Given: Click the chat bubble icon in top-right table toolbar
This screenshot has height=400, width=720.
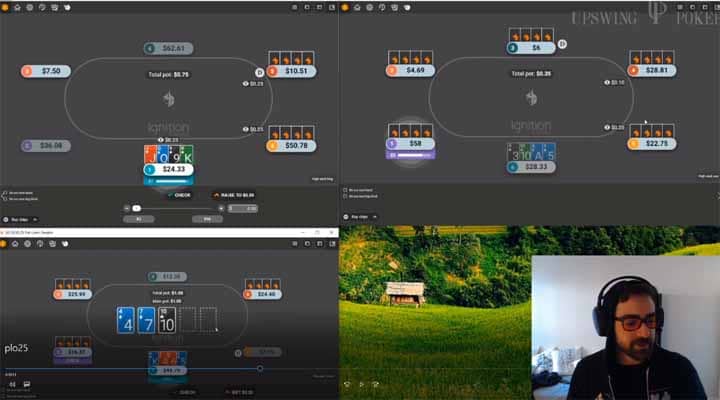Looking at the screenshot, I should coord(382,7).
